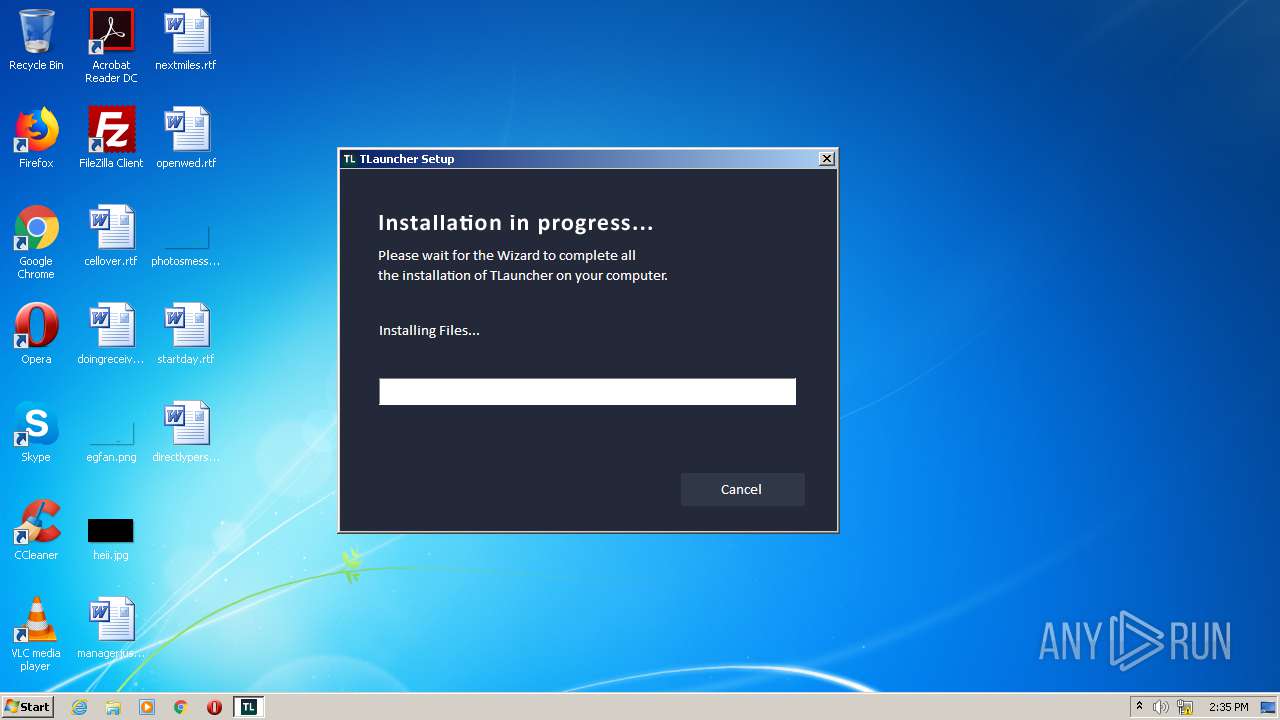Launch Acrobat Reader DC shortcut
1280x720 pixels.
coord(111,46)
